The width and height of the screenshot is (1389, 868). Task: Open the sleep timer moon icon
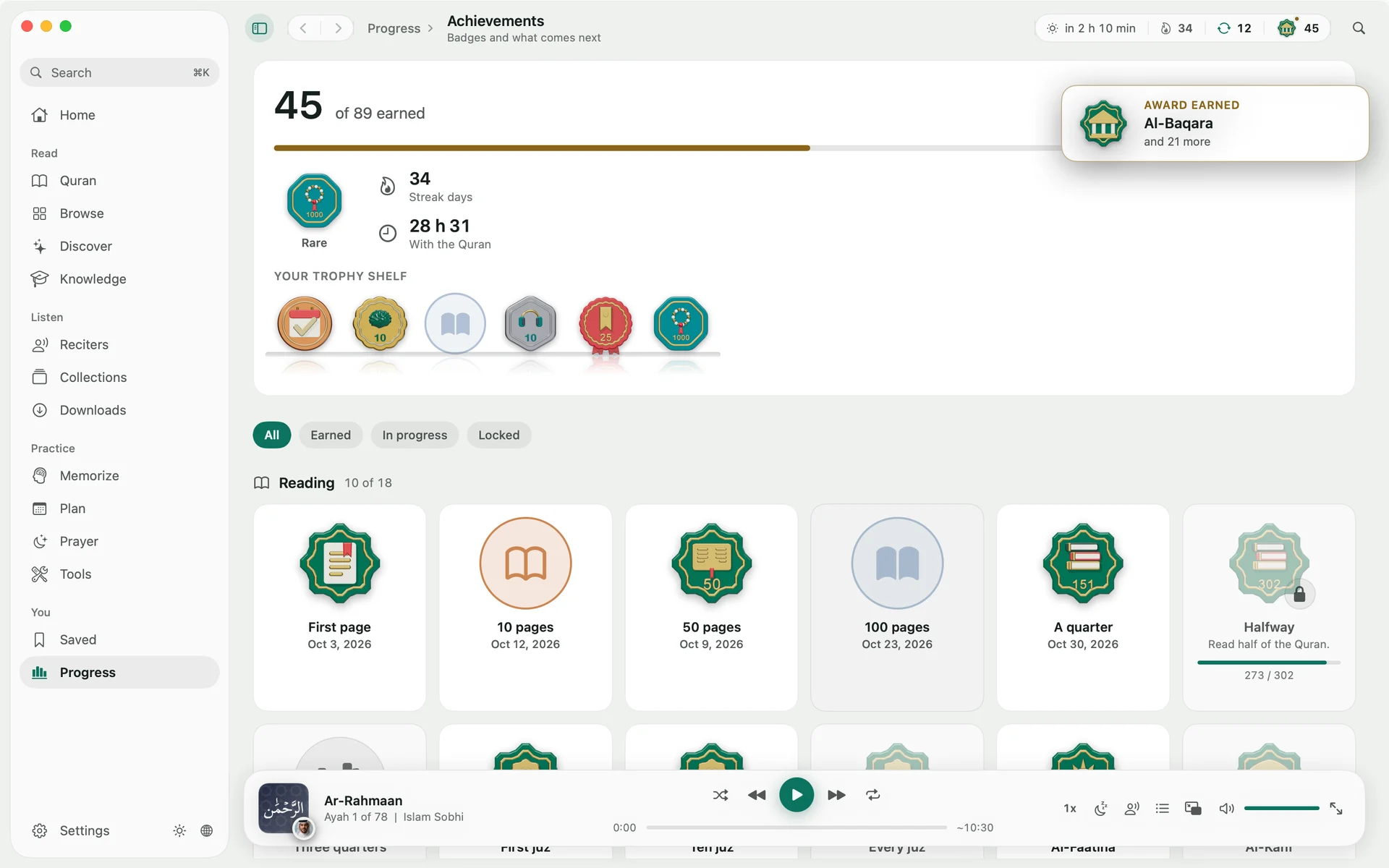click(x=1101, y=809)
